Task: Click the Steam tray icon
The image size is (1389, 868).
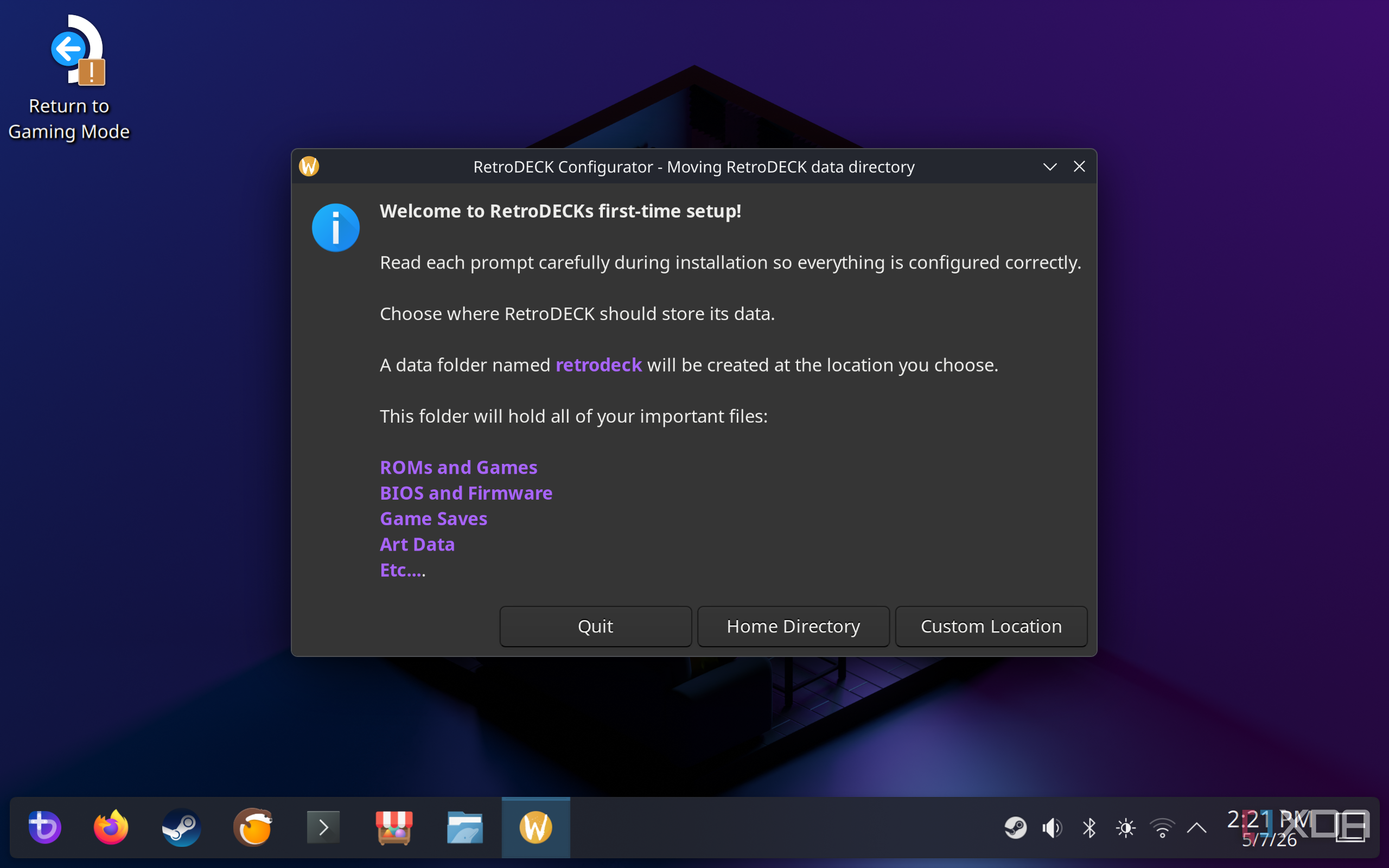Action: pos(1015,828)
